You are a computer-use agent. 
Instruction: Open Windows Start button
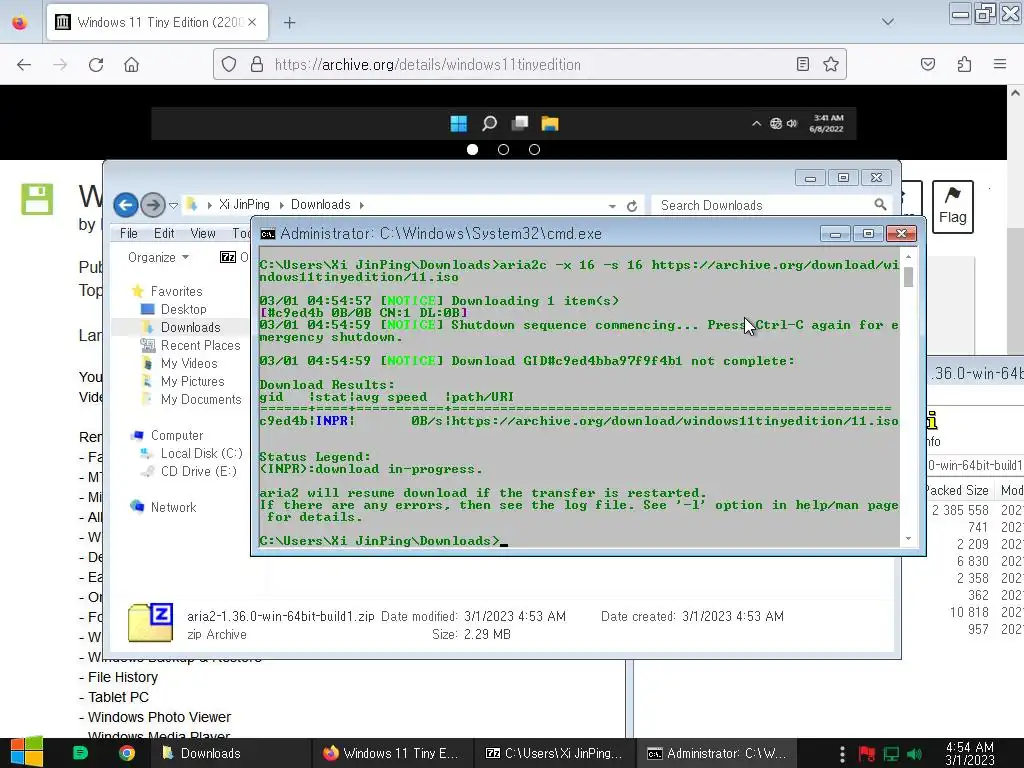click(x=27, y=752)
